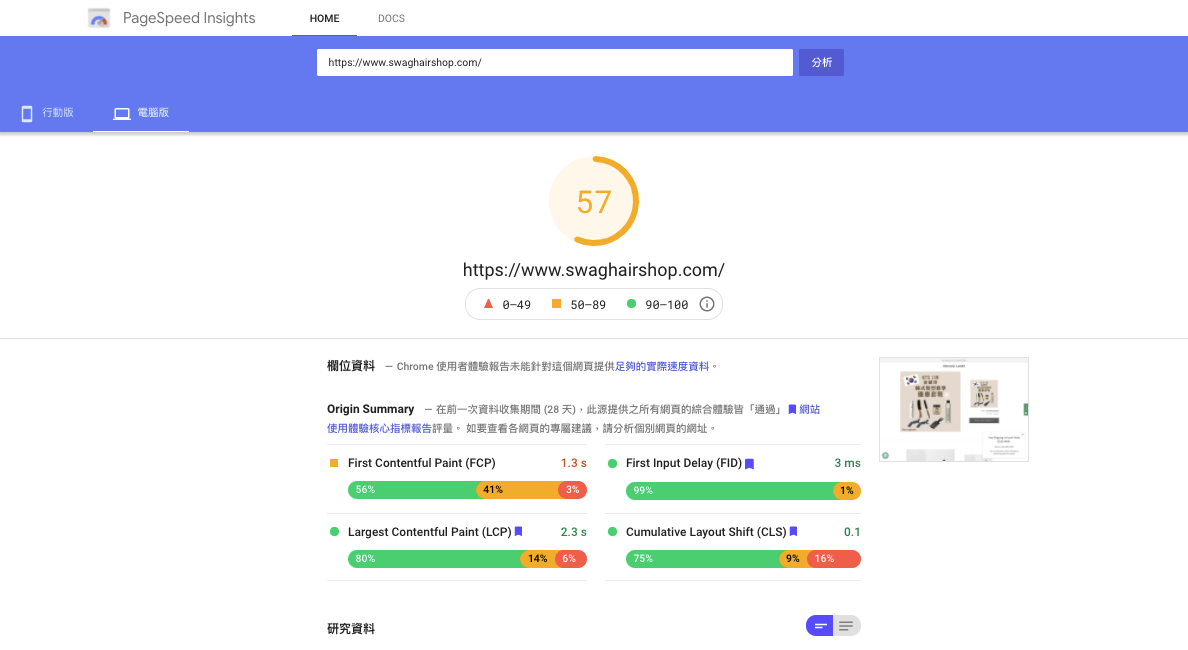The width and height of the screenshot is (1188, 650).
Task: Click the Origin Summary heading
Action: [370, 409]
